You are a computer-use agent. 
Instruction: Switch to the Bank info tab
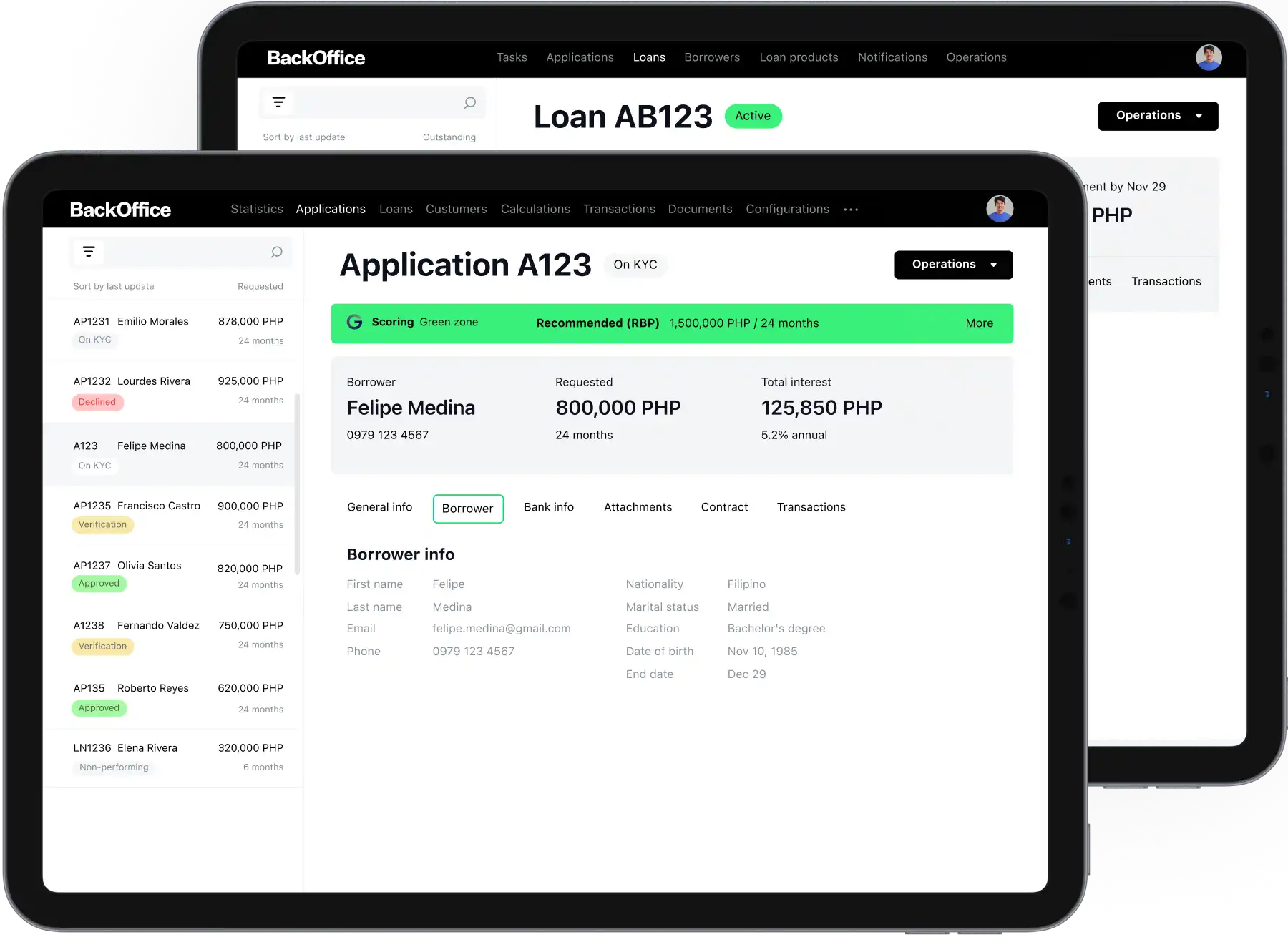coord(548,507)
